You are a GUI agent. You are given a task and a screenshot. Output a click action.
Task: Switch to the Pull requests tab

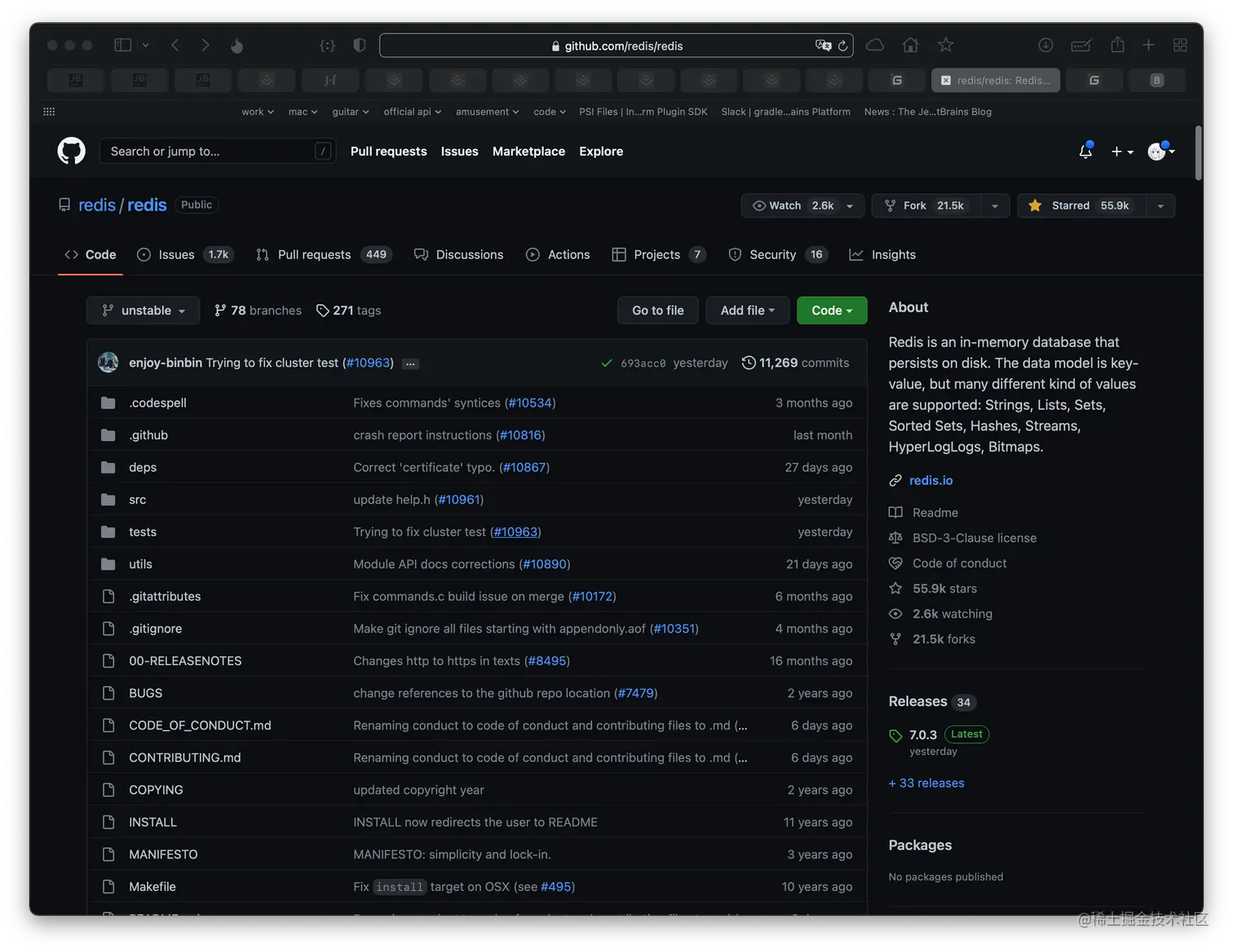(x=324, y=254)
